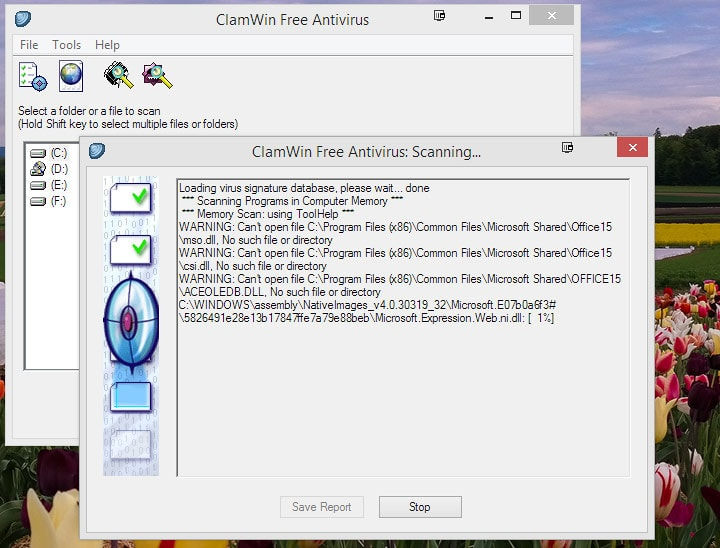Click 'Select a folder or a file to scan' label
The image size is (720, 548).
[89, 111]
